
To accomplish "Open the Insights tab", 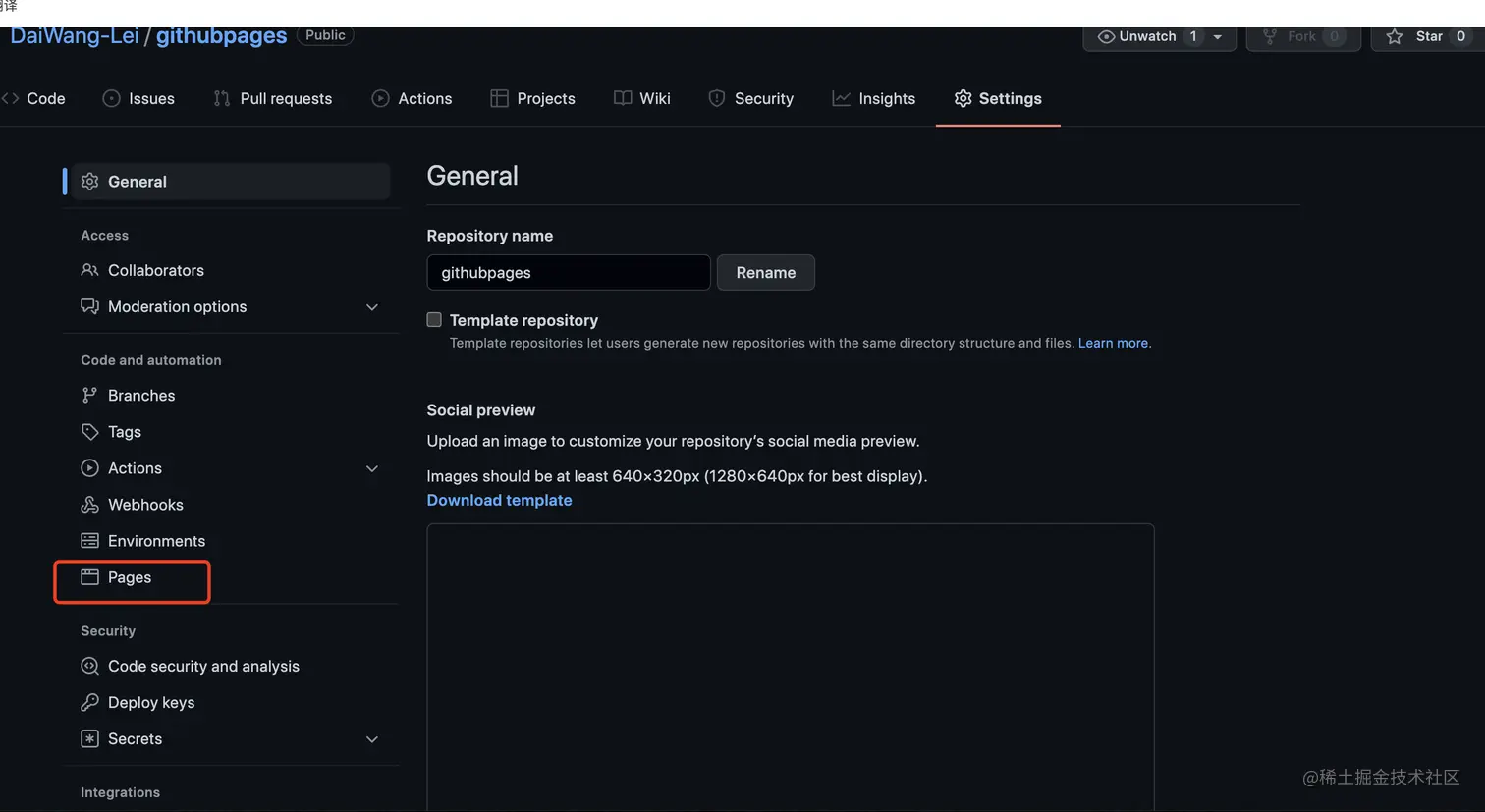I will tap(874, 98).
